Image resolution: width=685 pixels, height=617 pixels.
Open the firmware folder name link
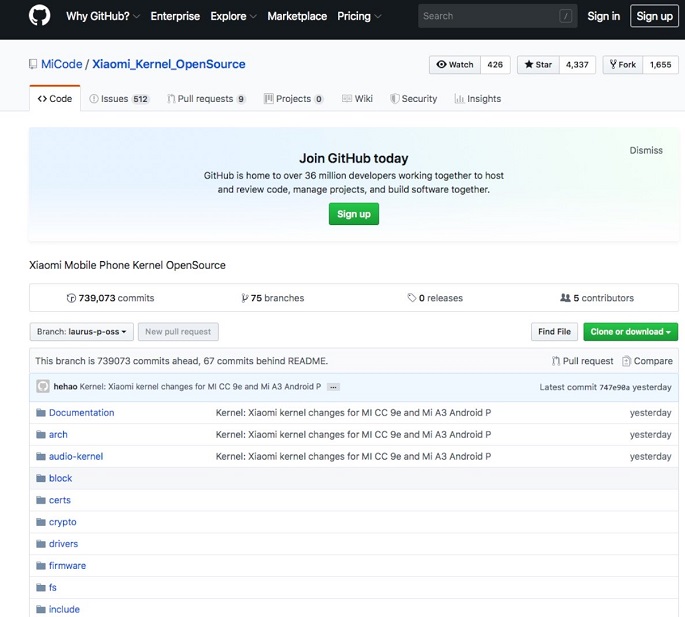pyautogui.click(x=67, y=565)
